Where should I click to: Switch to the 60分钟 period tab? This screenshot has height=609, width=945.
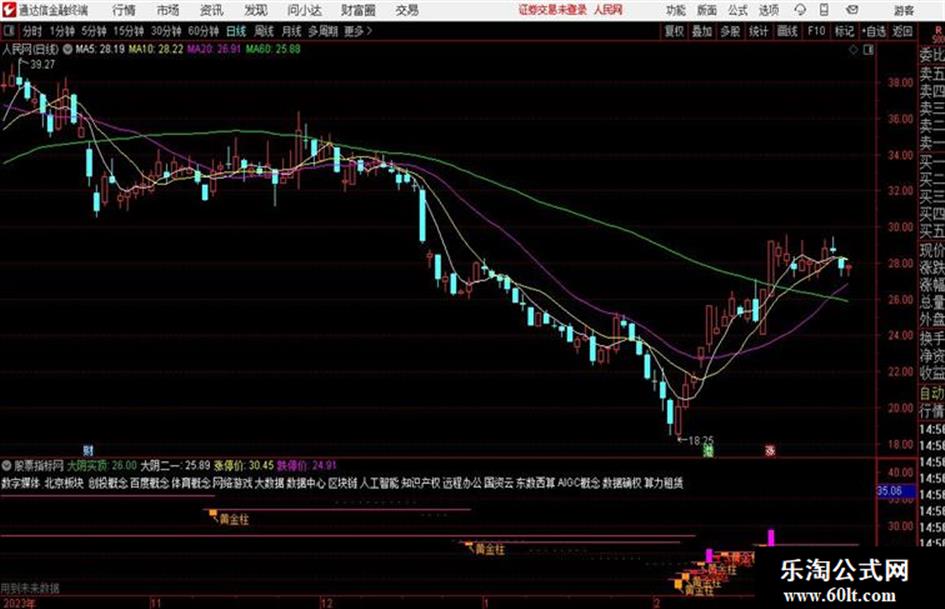click(x=204, y=31)
